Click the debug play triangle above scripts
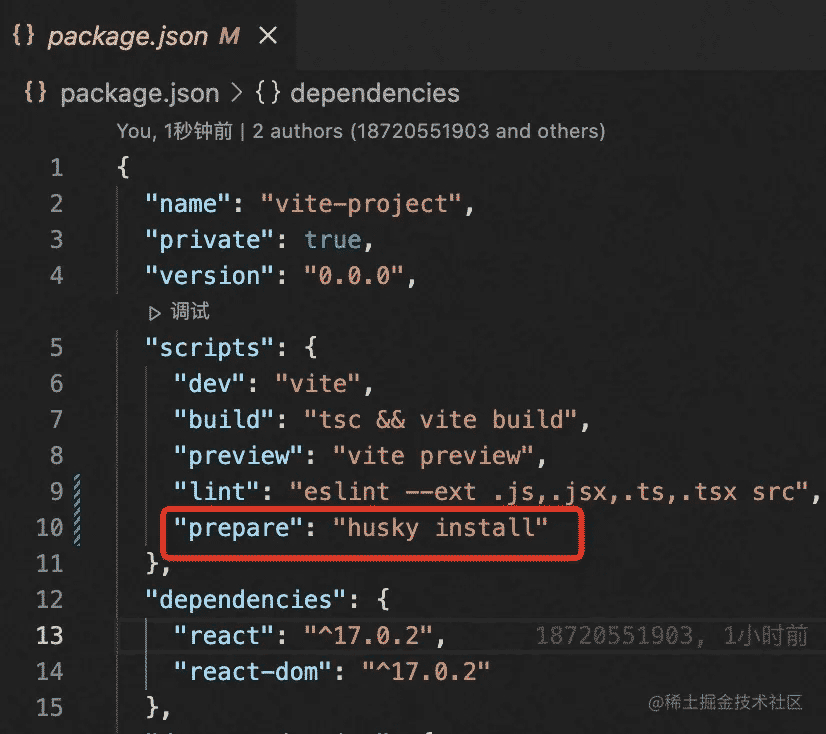The height and width of the screenshot is (734, 826). tap(155, 312)
